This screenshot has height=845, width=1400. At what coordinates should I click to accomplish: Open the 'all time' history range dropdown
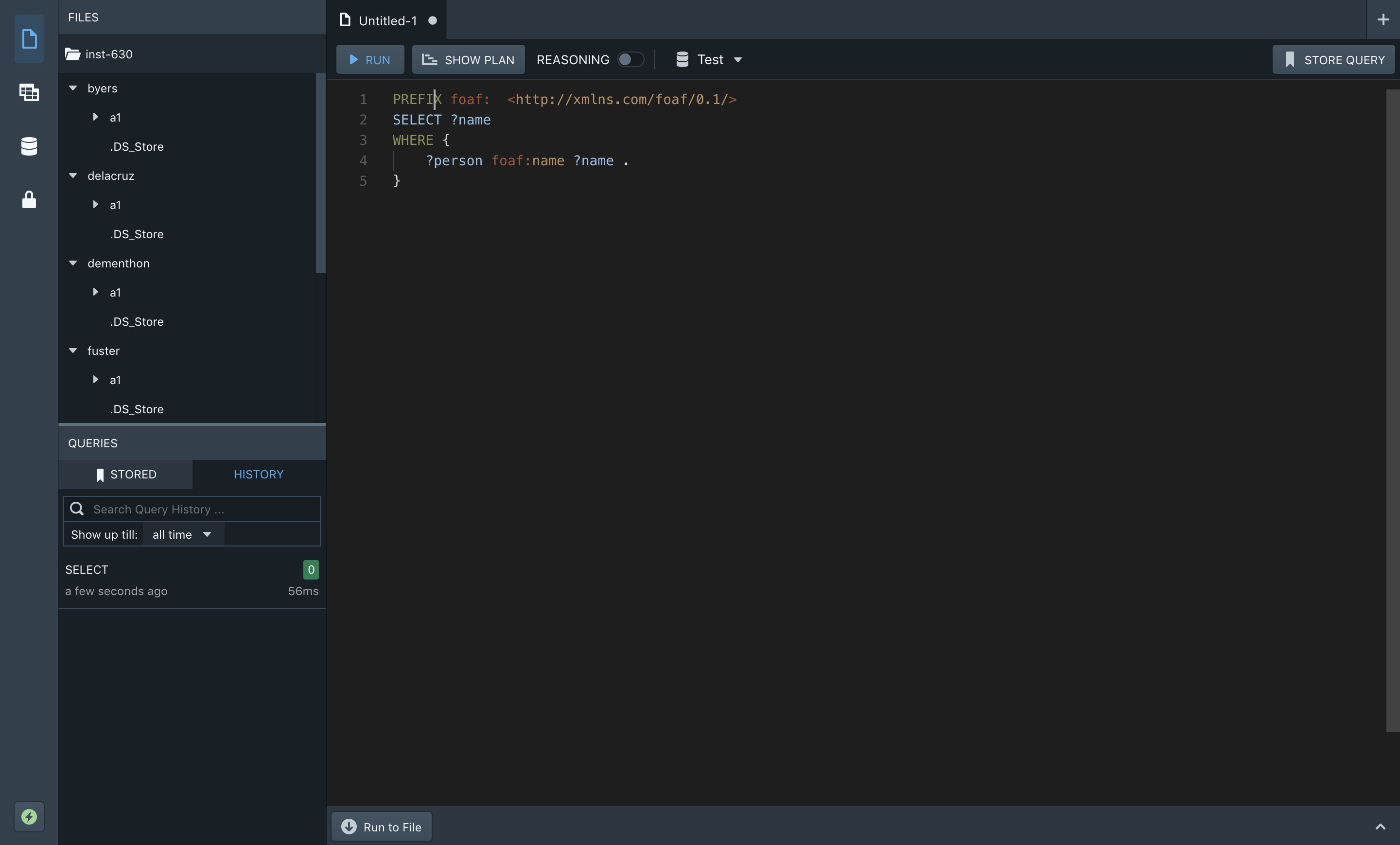(x=183, y=534)
